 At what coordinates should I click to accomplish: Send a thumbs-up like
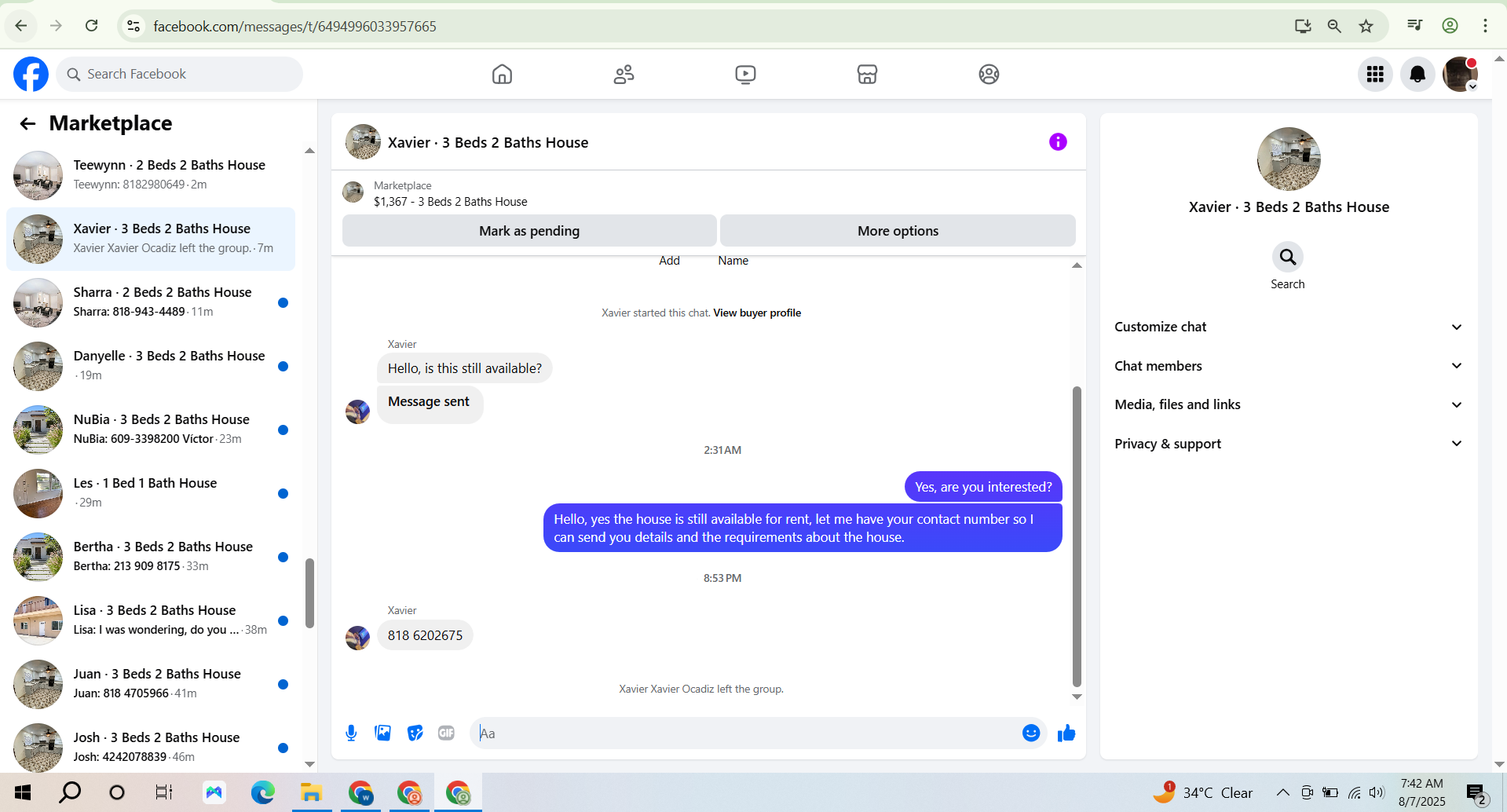(1066, 733)
